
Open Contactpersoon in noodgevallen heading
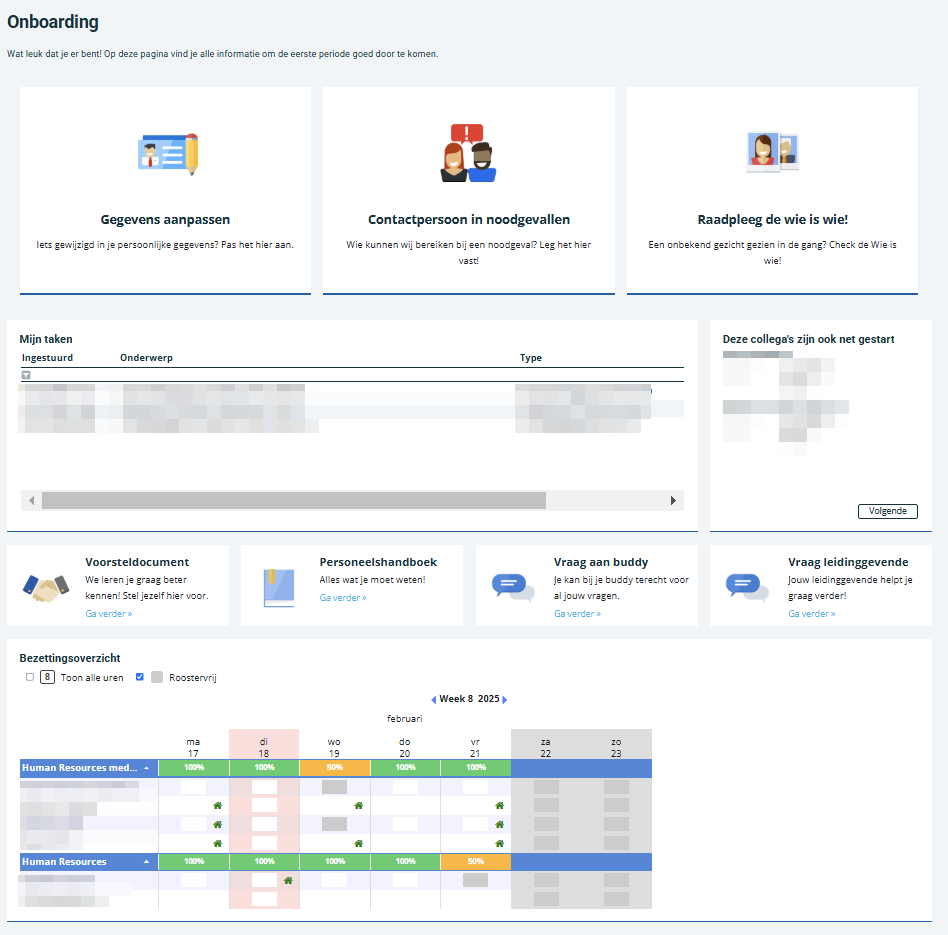pyautogui.click(x=469, y=220)
